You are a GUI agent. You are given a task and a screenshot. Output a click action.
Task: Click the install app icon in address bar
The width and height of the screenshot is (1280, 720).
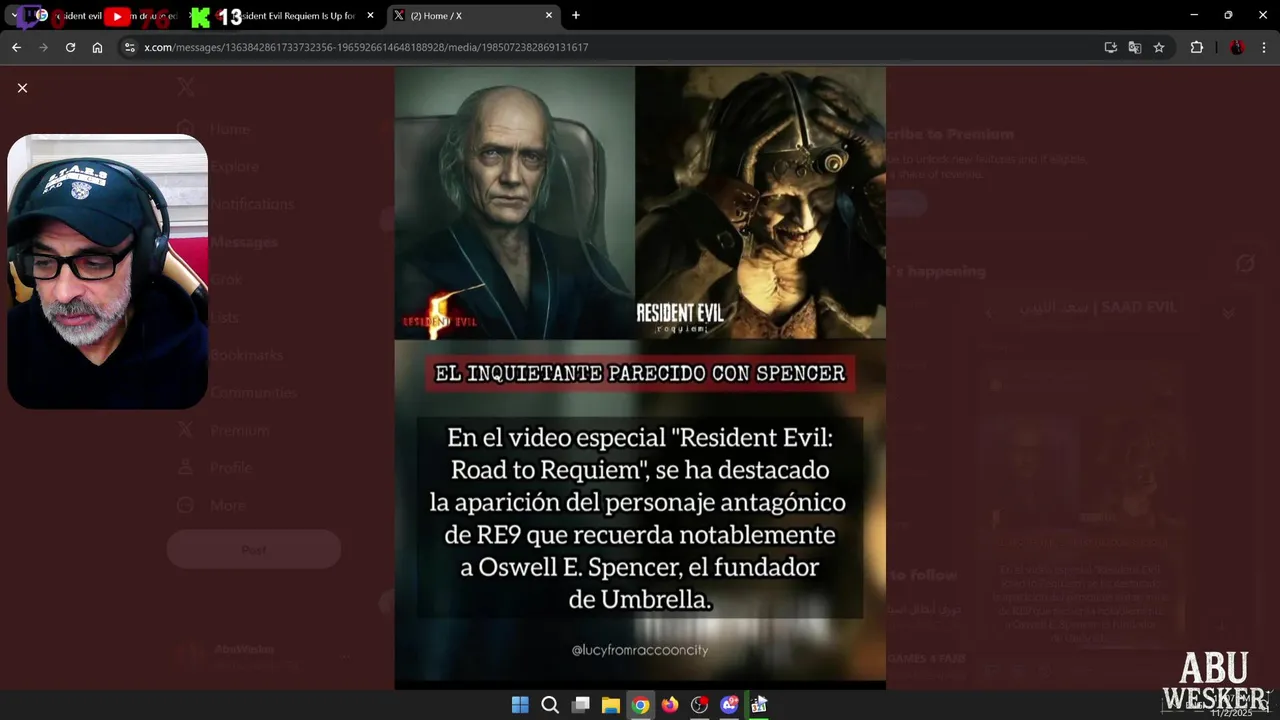(1110, 47)
